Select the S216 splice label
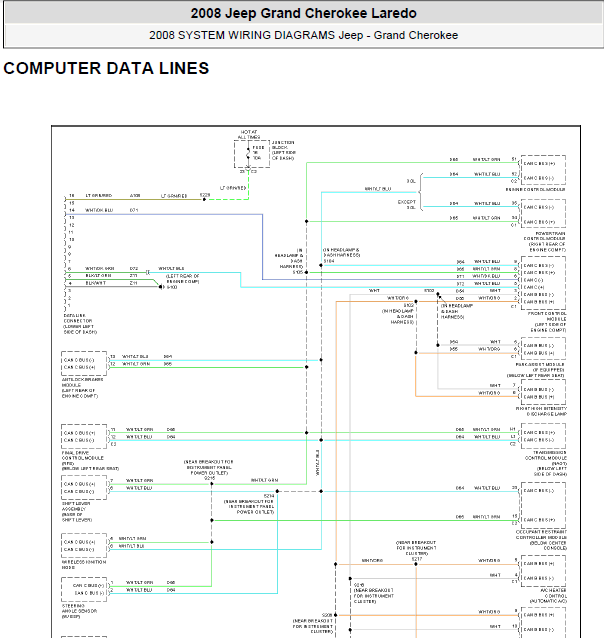604x638 pixels. [359, 585]
